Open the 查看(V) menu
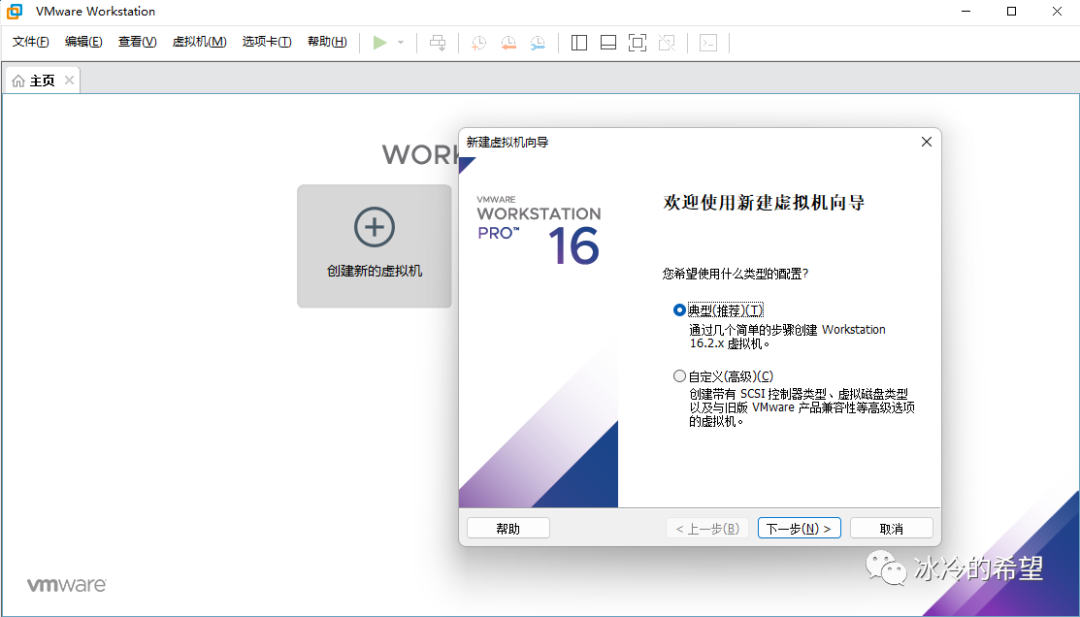This screenshot has height=617, width=1080. (137, 42)
